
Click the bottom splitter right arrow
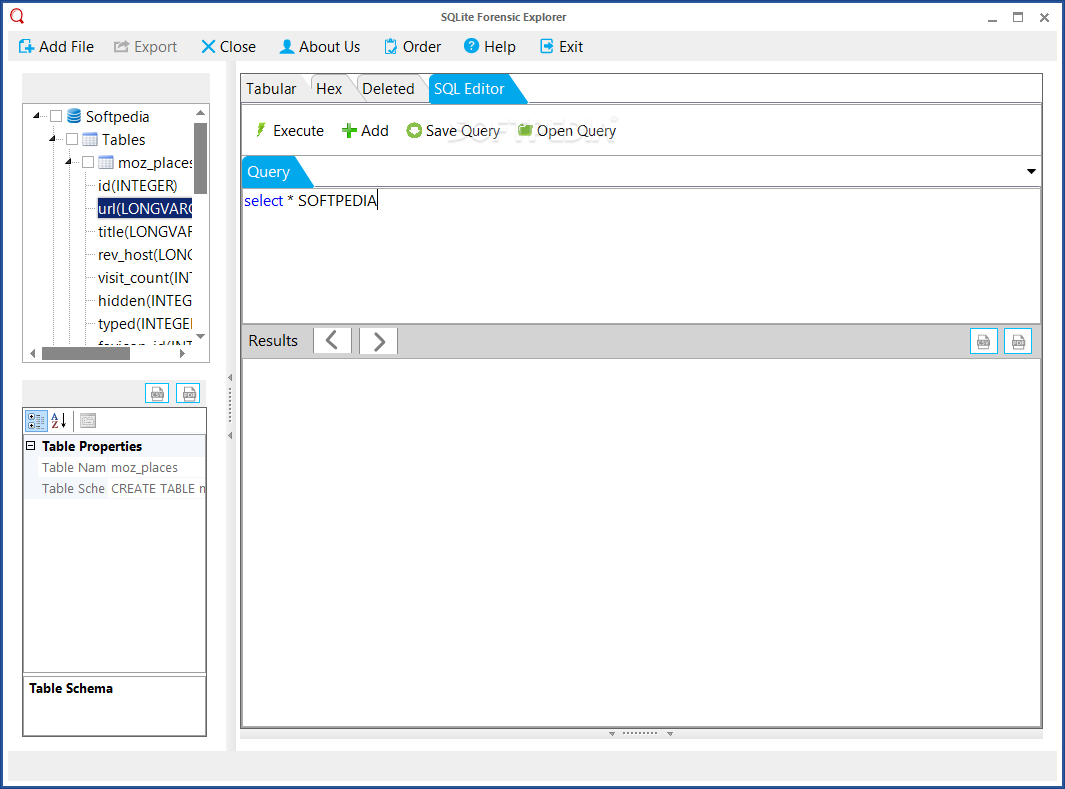(670, 734)
